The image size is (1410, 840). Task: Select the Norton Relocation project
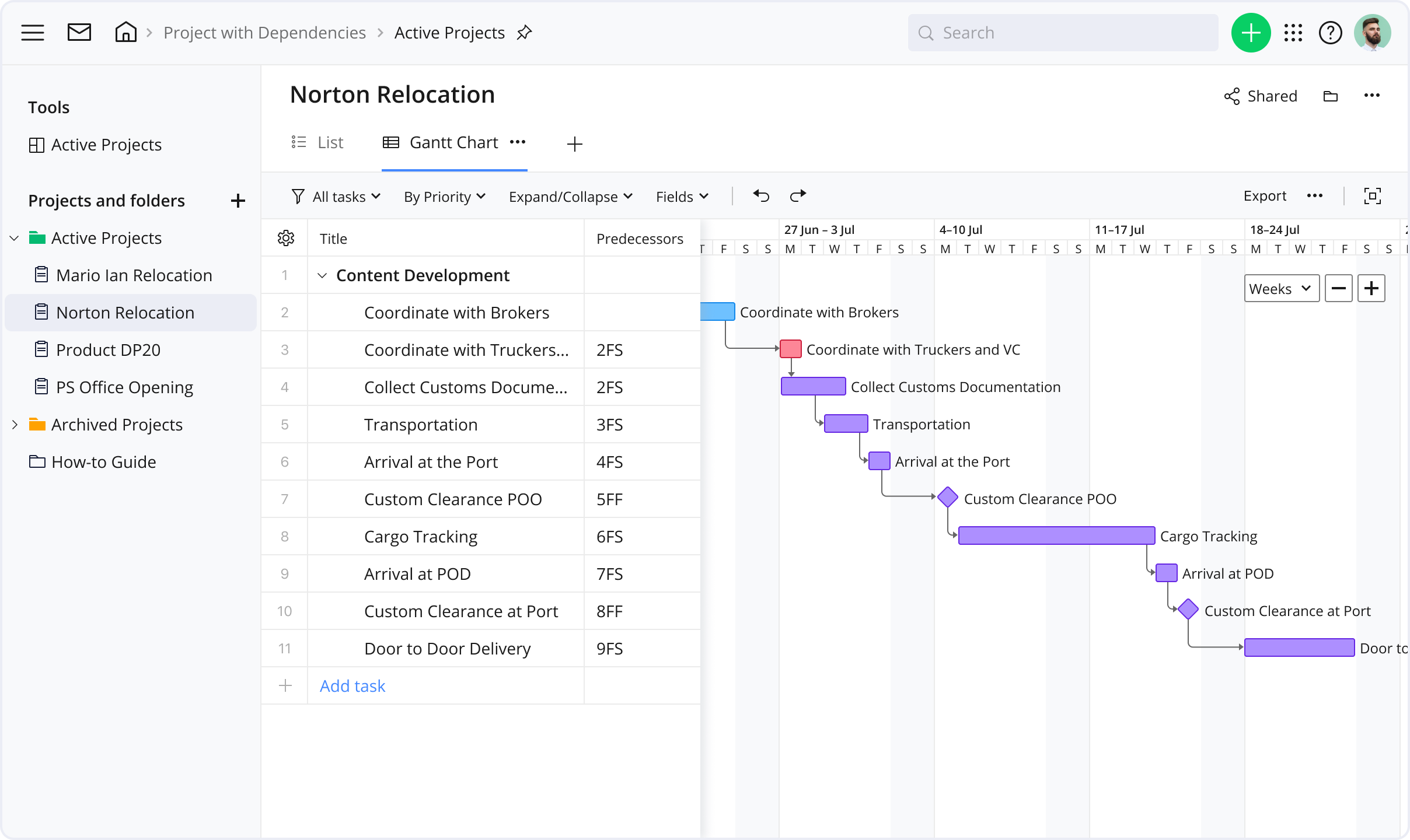[124, 312]
